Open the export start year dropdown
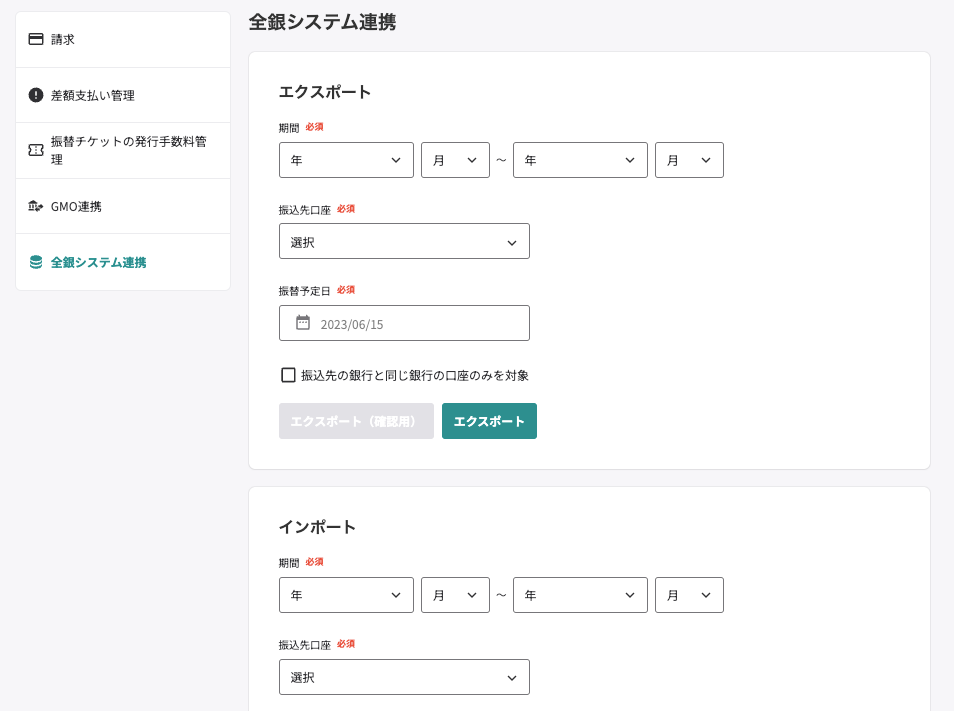Viewport: 954px width, 711px height. tap(346, 160)
